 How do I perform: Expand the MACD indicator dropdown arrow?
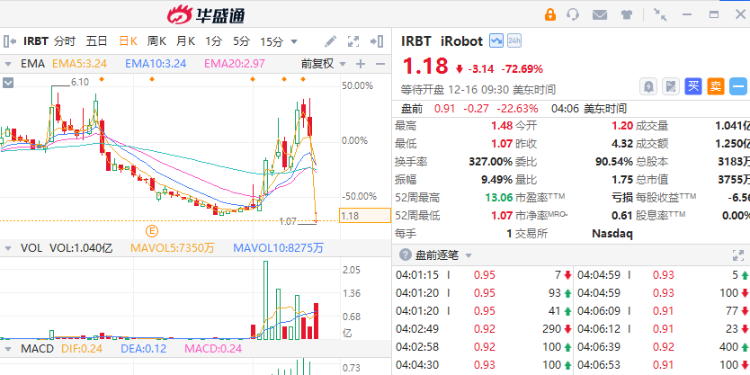coord(8,349)
